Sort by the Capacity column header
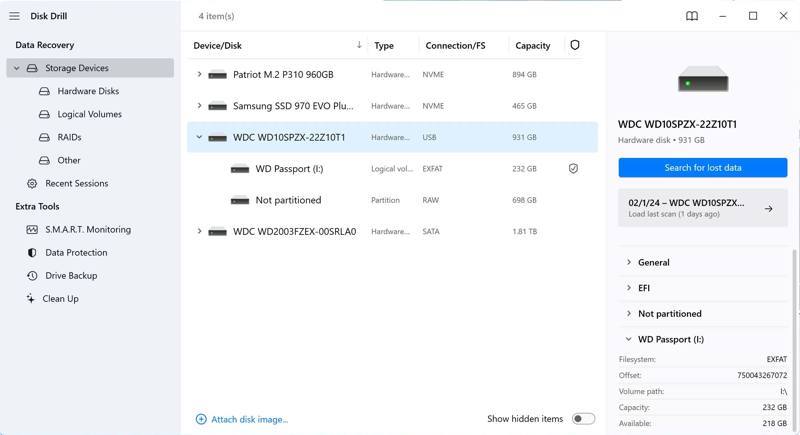 pos(533,45)
